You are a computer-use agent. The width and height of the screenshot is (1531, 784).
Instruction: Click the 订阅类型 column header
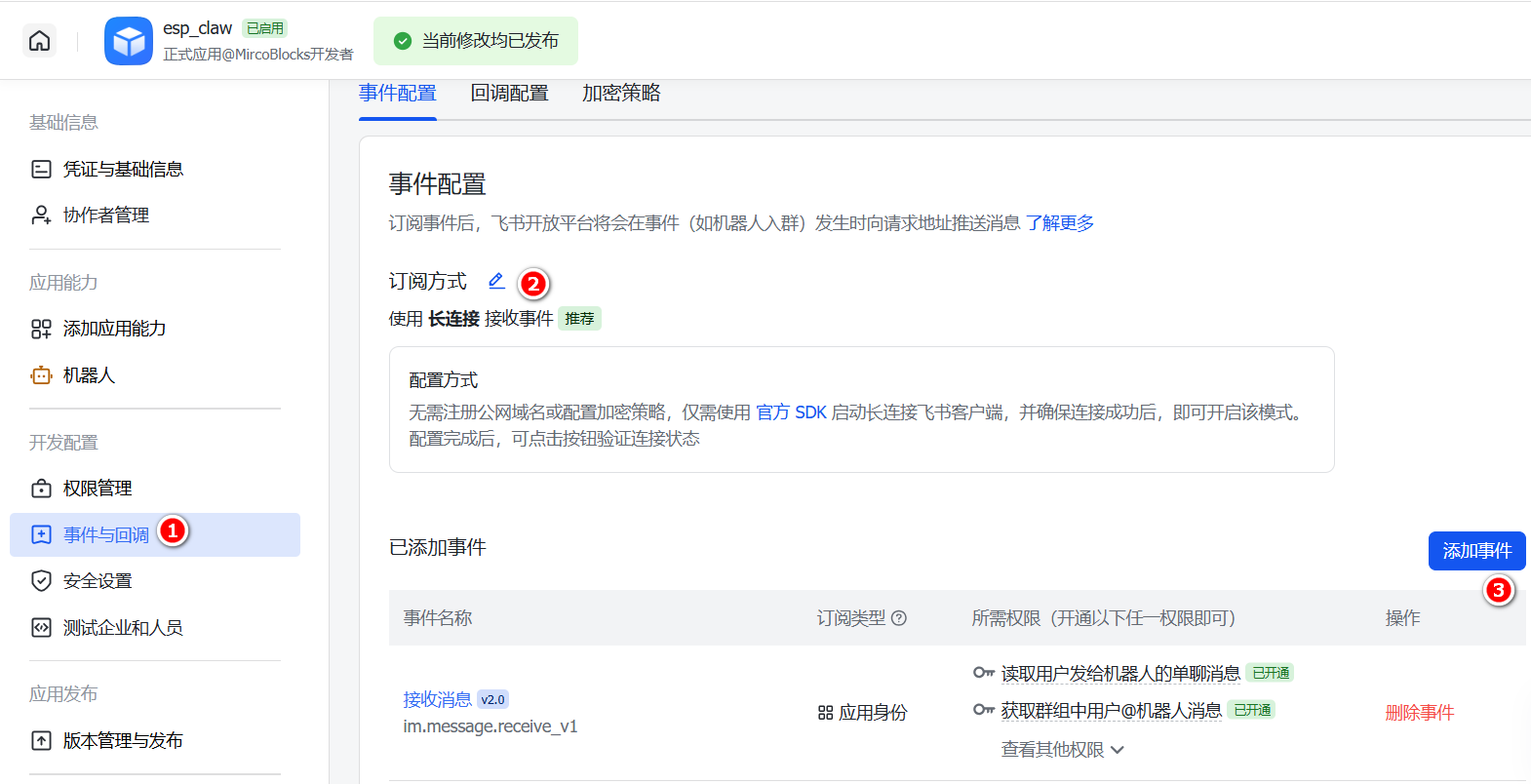[851, 617]
